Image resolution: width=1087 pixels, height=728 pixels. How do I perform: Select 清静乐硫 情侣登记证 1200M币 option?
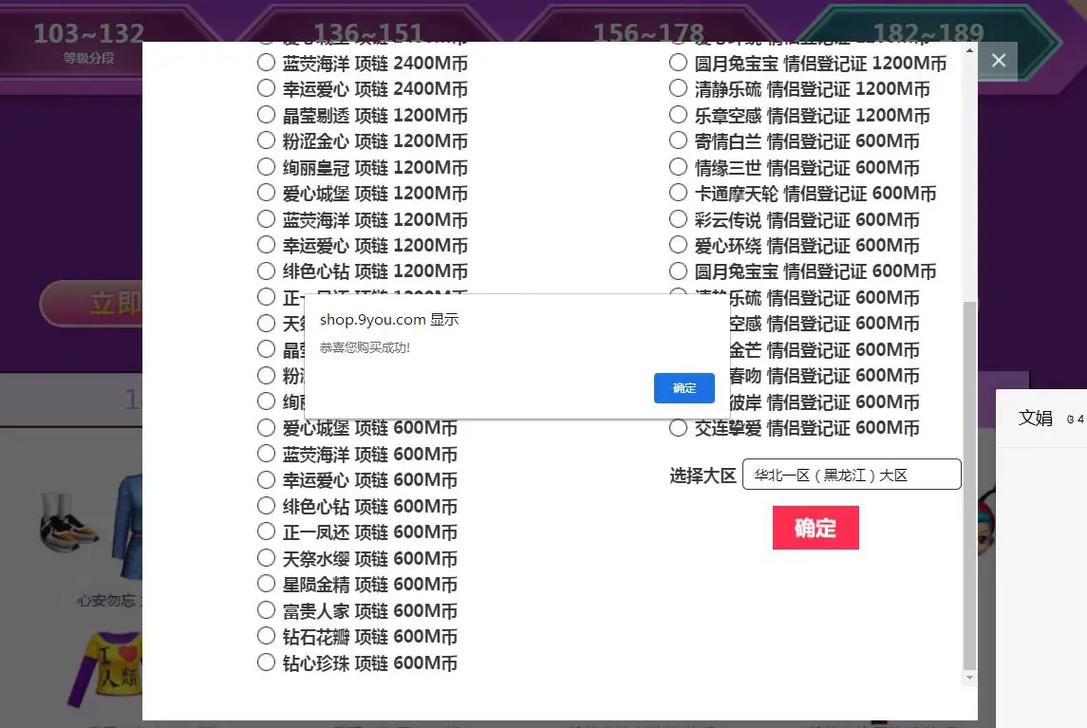pyautogui.click(x=677, y=88)
